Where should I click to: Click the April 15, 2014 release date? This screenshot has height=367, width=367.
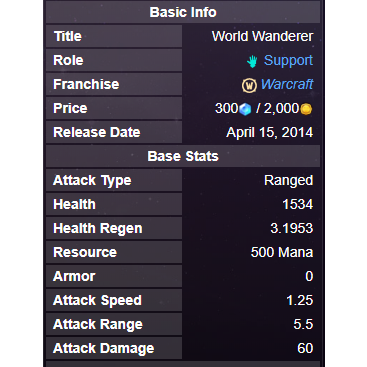[269, 132]
